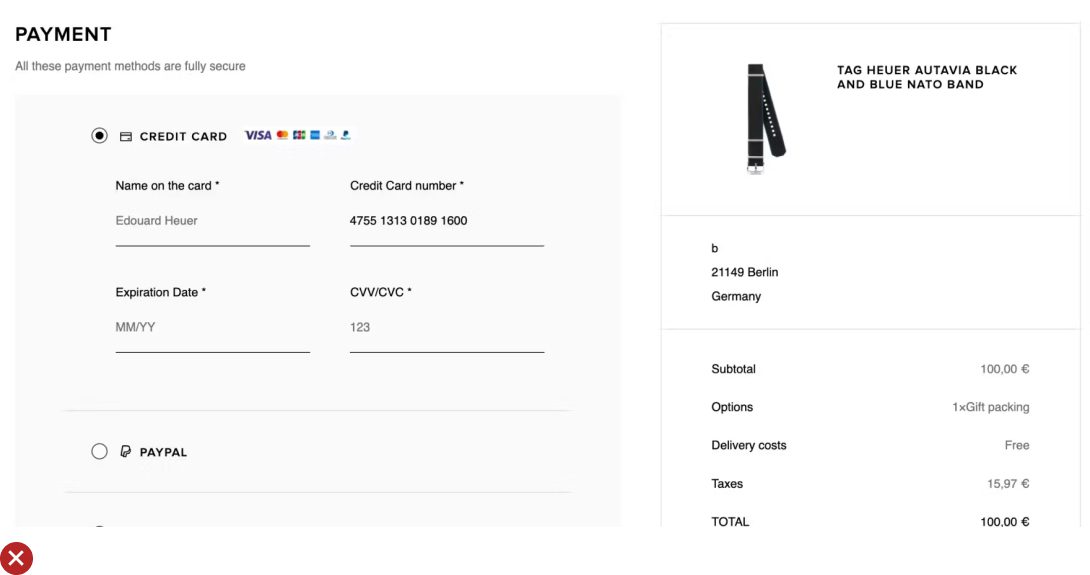Viewport: 1090px width, 575px height.
Task: Click the small PayPal logo in card logos row
Action: [x=345, y=135]
